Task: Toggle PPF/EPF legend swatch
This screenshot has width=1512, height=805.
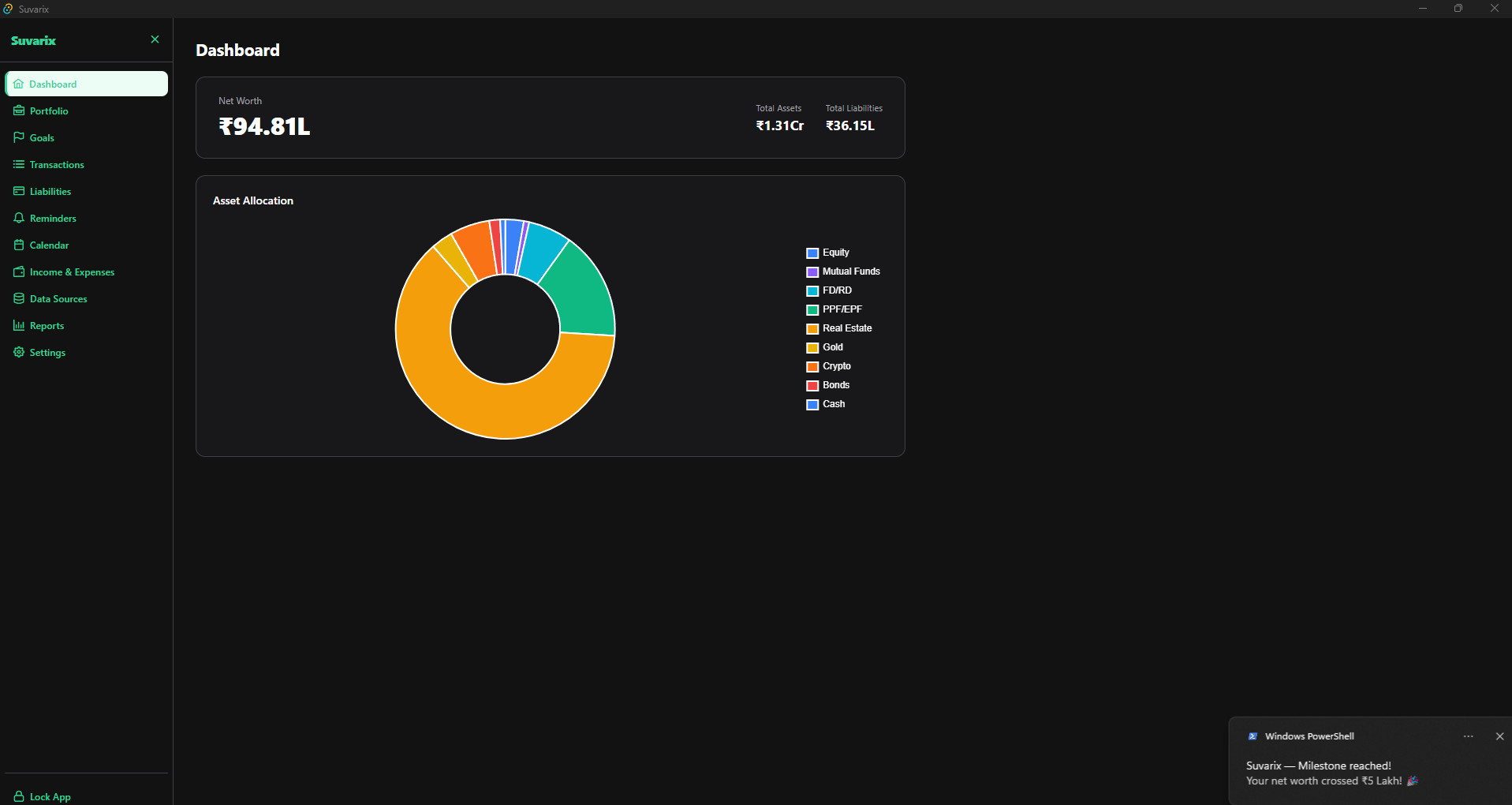Action: tap(812, 310)
